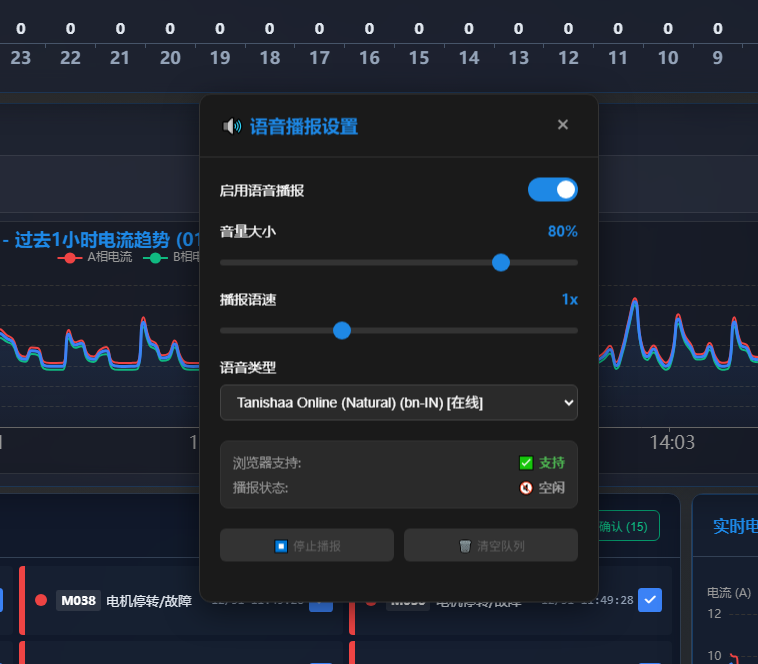
Task: Open the 实时电 panel header
Action: point(735,525)
